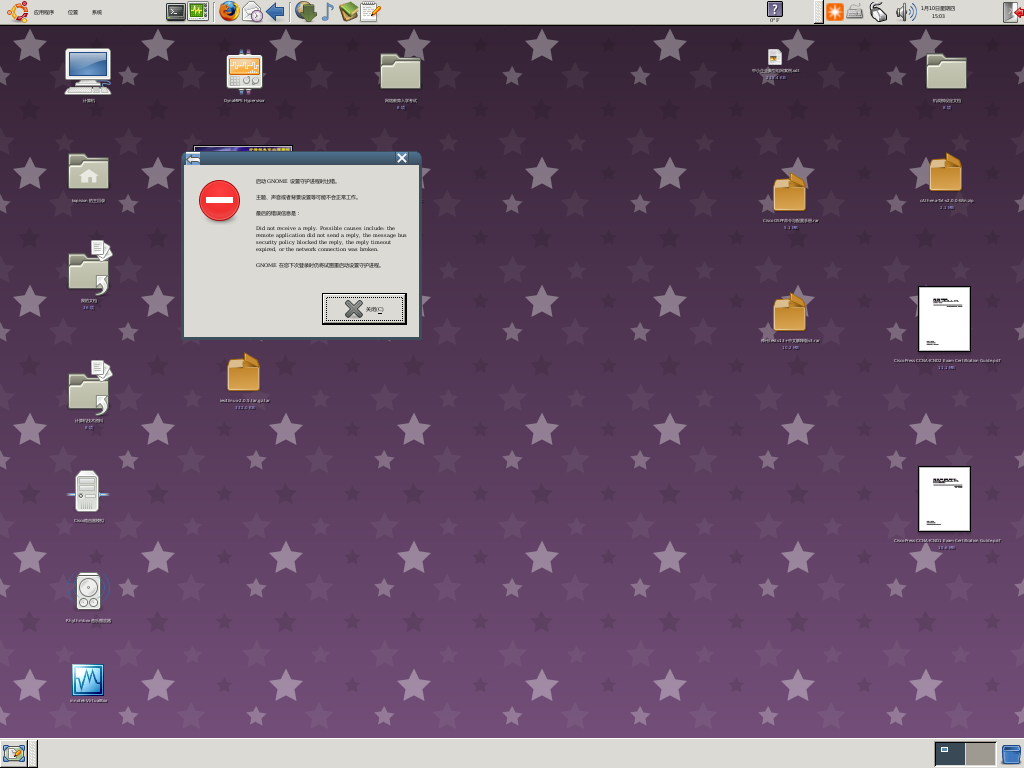Open the window menu on the dialog title bar
This screenshot has height=768, width=1024.
193,159
